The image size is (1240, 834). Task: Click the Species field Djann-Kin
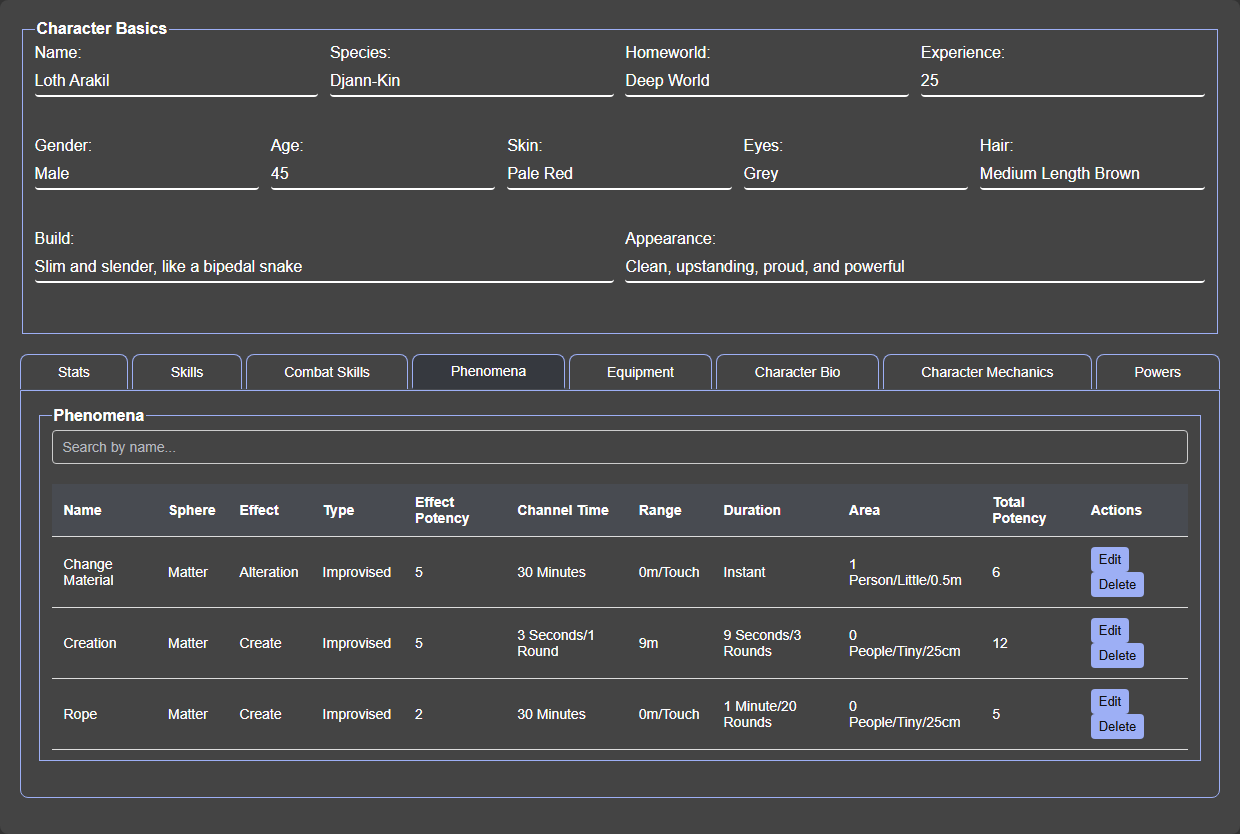pyautogui.click(x=472, y=81)
